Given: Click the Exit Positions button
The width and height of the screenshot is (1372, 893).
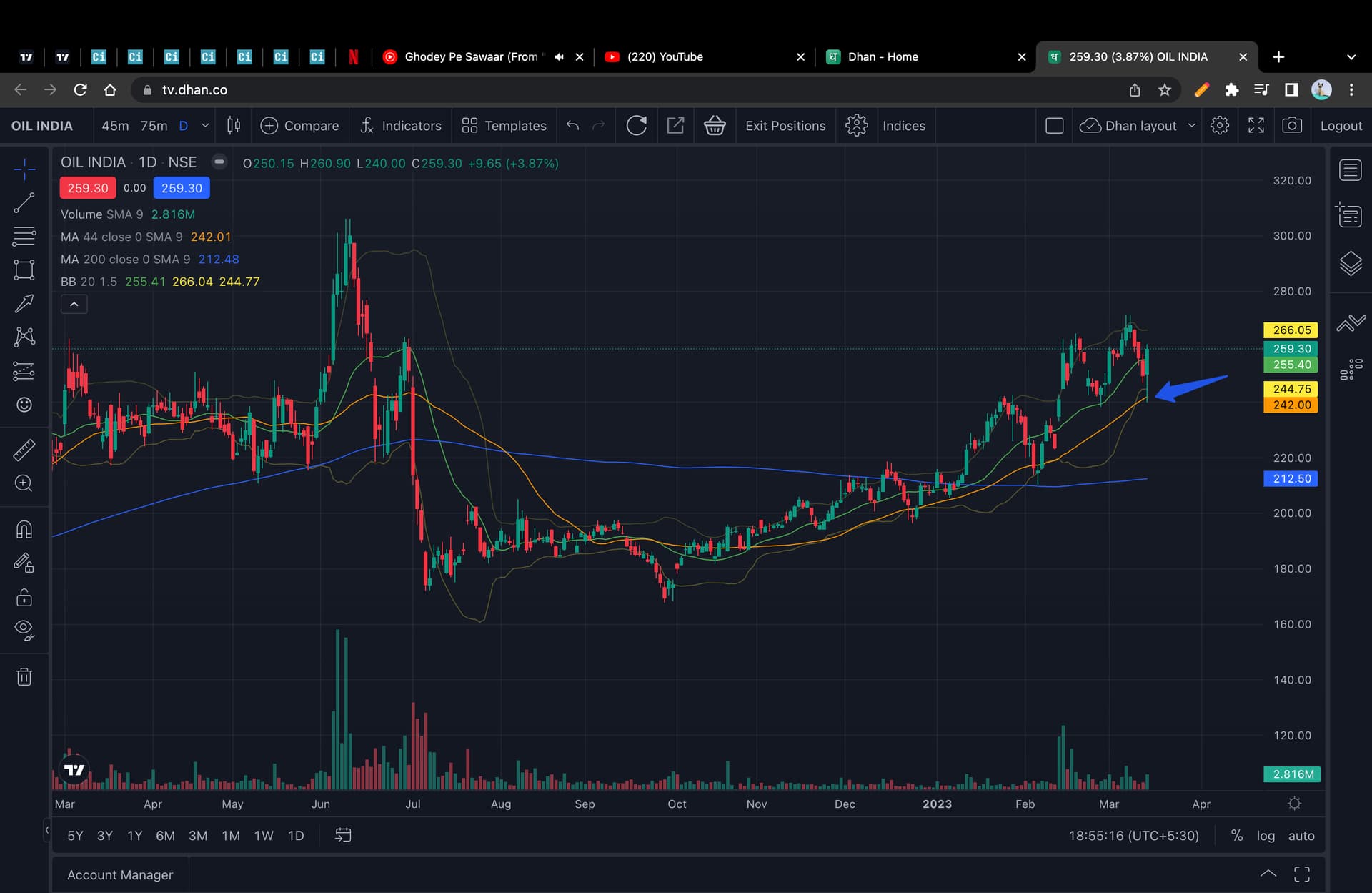Looking at the screenshot, I should pos(785,126).
